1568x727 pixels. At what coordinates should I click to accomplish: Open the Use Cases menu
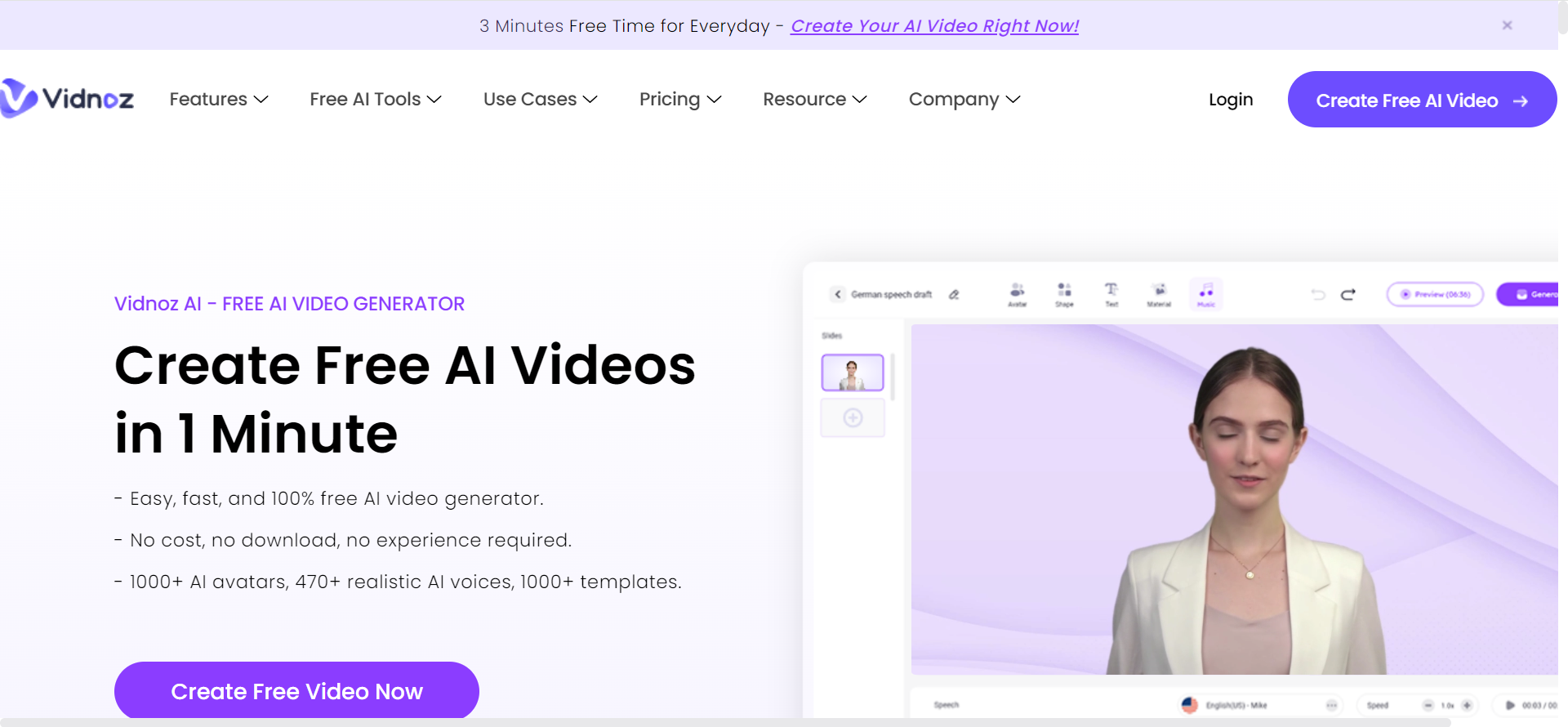click(540, 99)
